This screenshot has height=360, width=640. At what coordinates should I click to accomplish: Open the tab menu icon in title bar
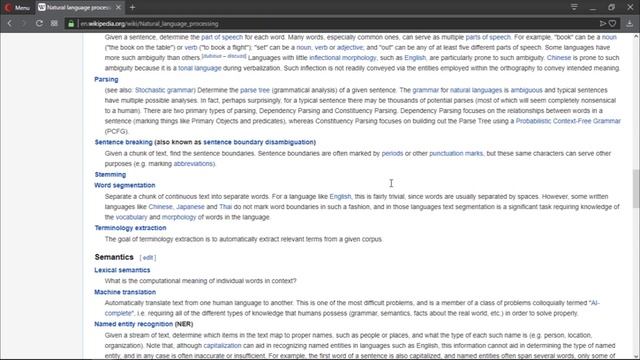click(x=574, y=7)
